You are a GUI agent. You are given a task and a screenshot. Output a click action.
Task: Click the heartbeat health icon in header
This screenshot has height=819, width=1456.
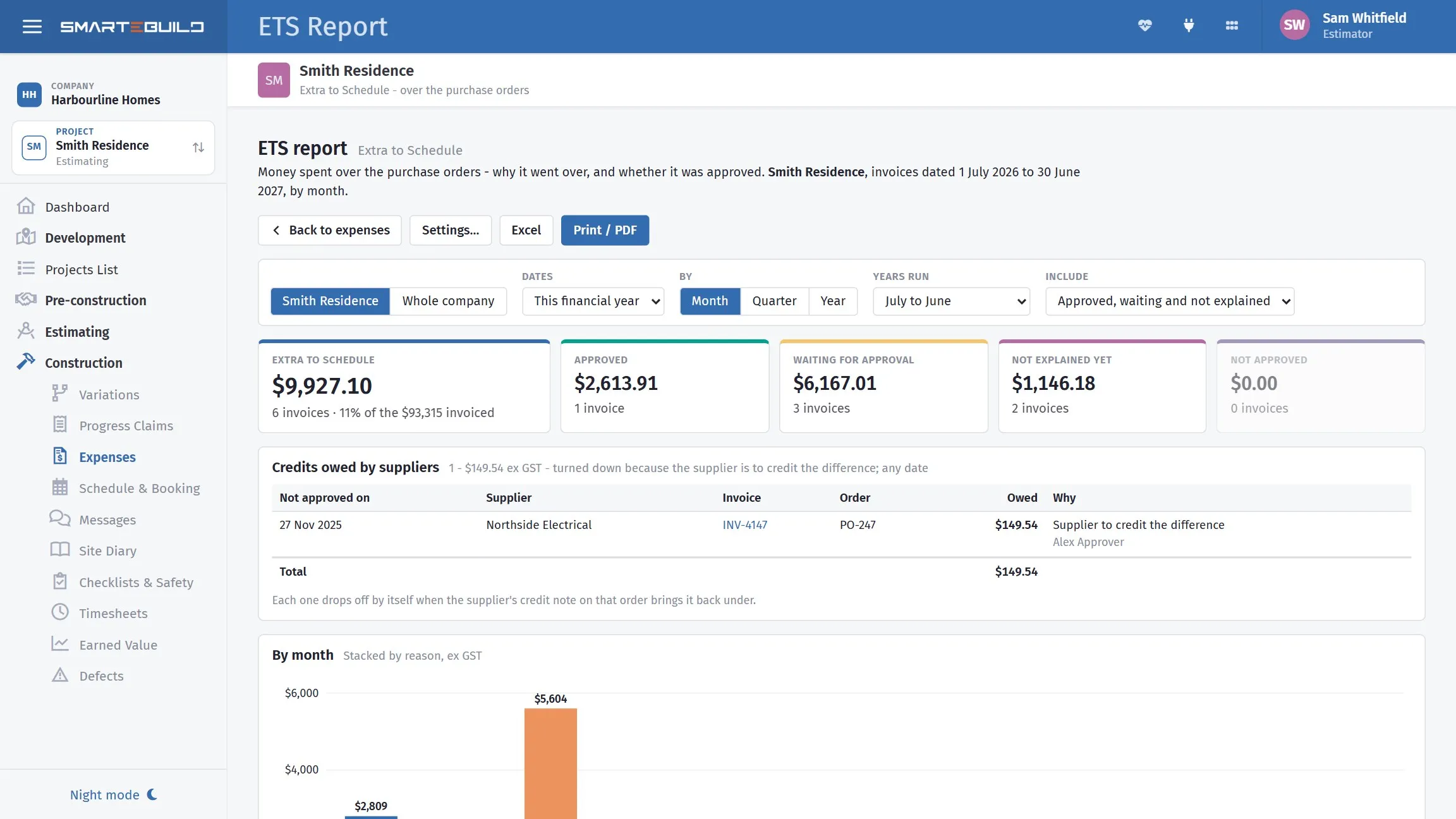(x=1144, y=26)
